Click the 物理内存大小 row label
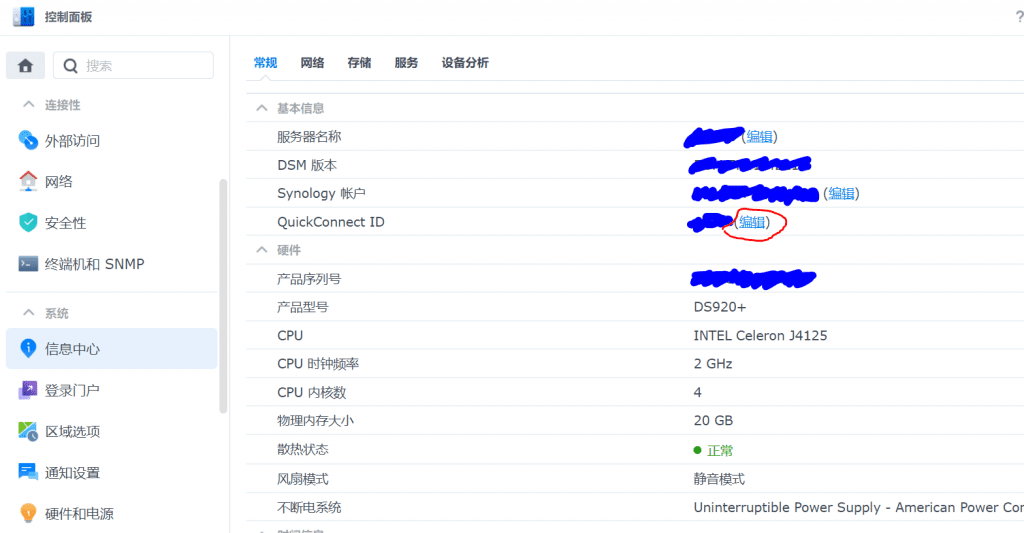This screenshot has height=533, width=1024. (x=315, y=421)
